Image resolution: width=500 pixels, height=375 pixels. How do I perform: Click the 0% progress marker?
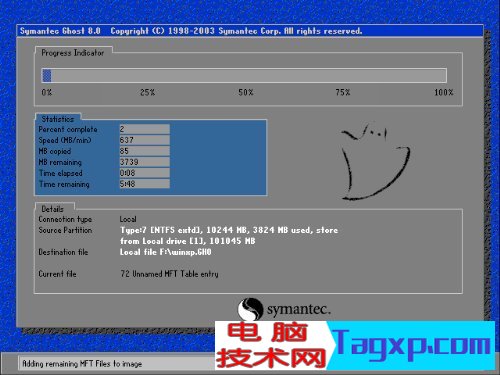click(47, 92)
